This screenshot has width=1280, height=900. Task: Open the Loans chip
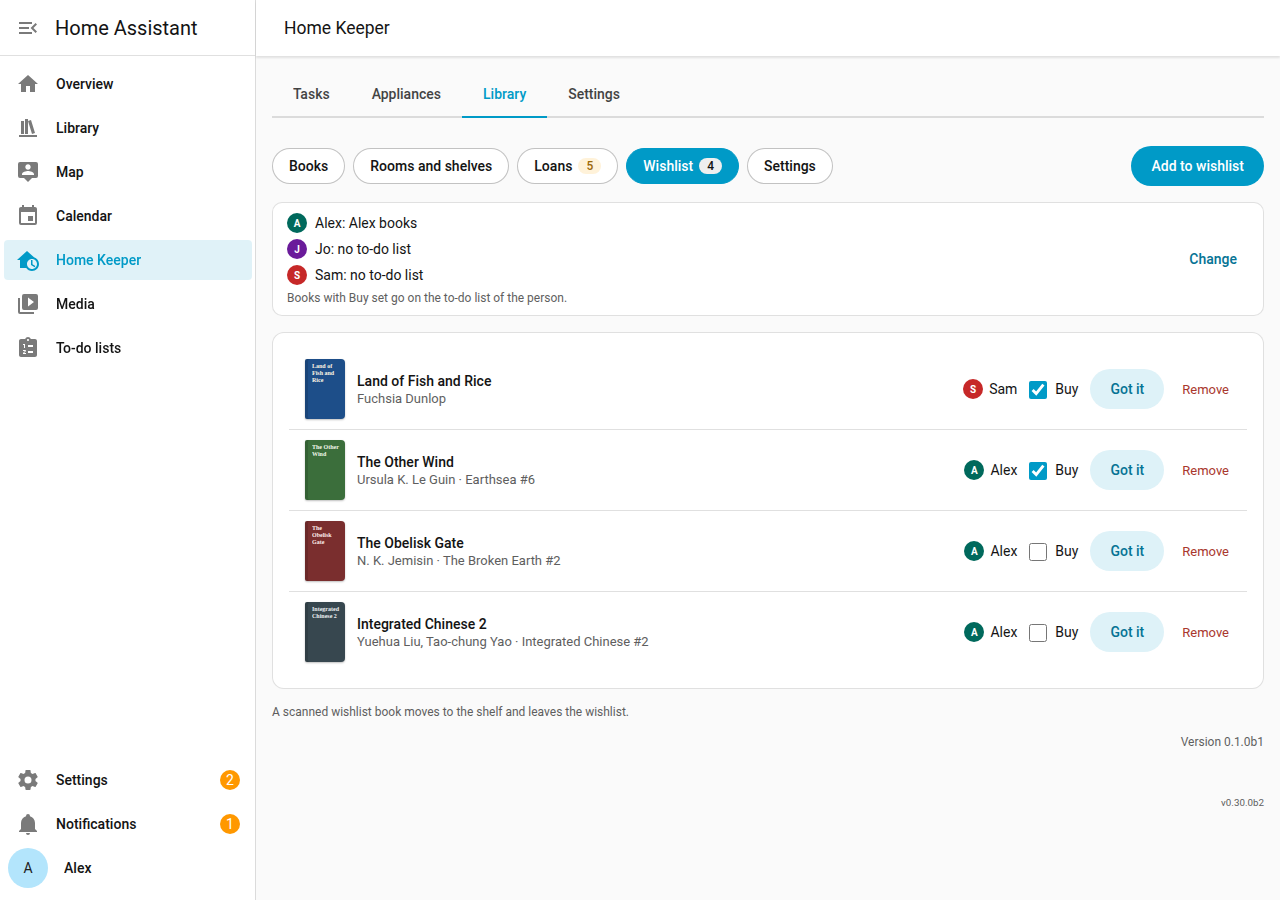567,166
